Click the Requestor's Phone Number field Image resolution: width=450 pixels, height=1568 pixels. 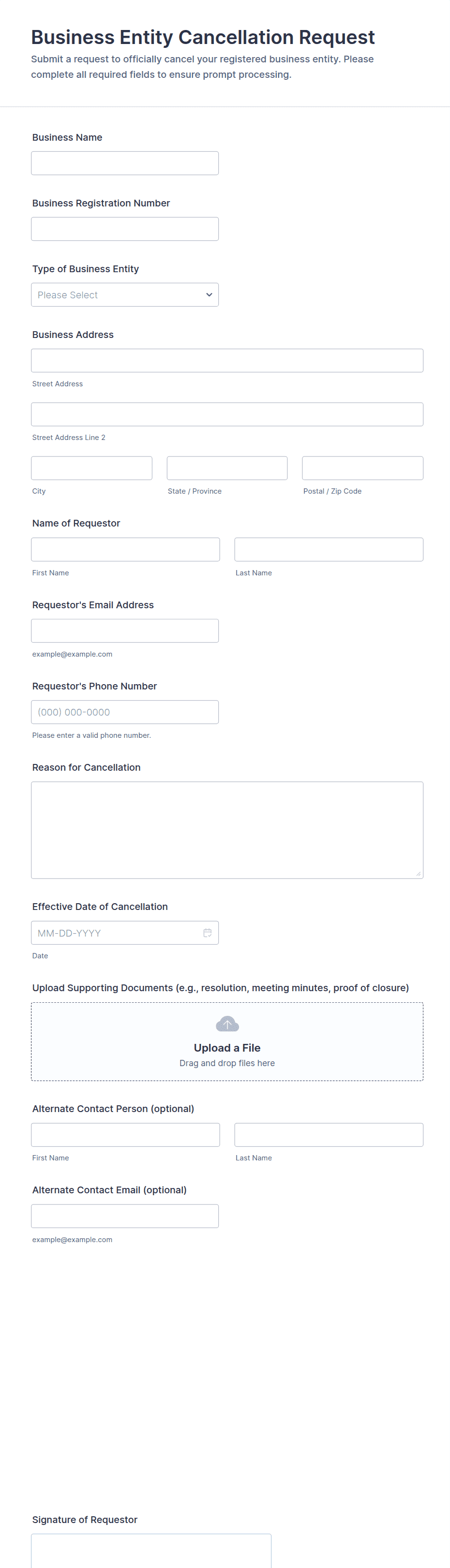pyautogui.click(x=125, y=712)
